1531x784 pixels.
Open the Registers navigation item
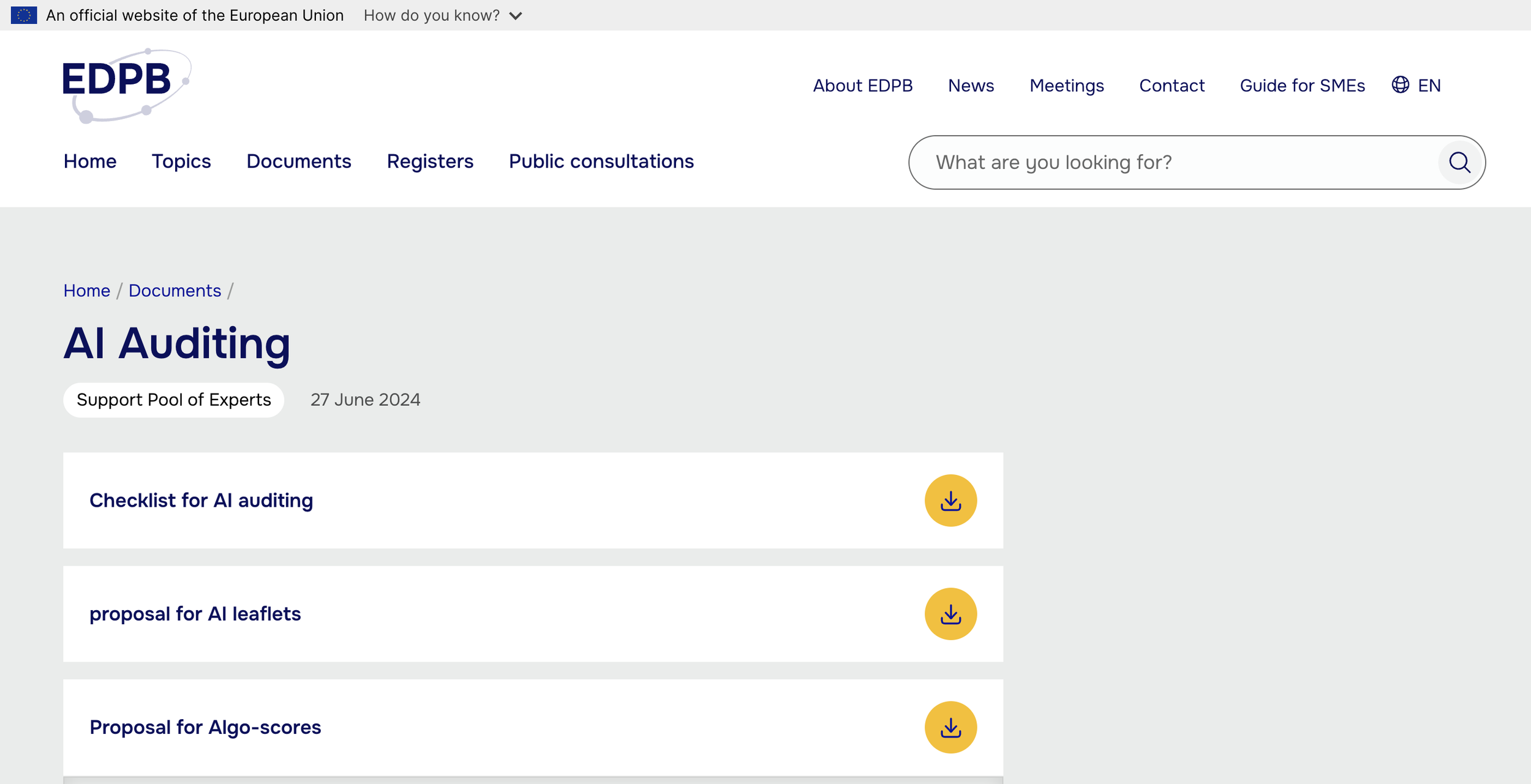[430, 161]
